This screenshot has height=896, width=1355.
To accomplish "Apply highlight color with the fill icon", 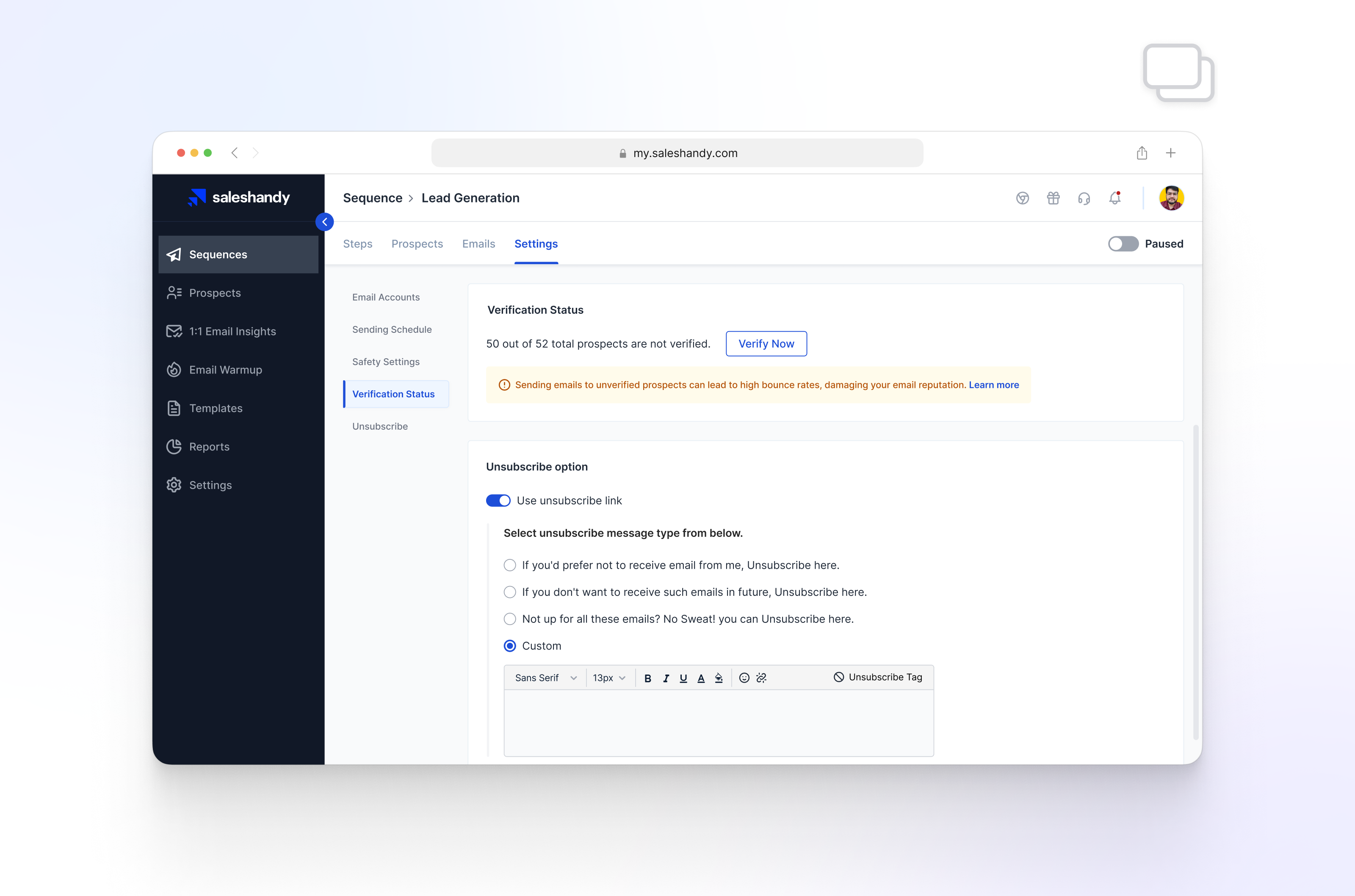I will 719,678.
